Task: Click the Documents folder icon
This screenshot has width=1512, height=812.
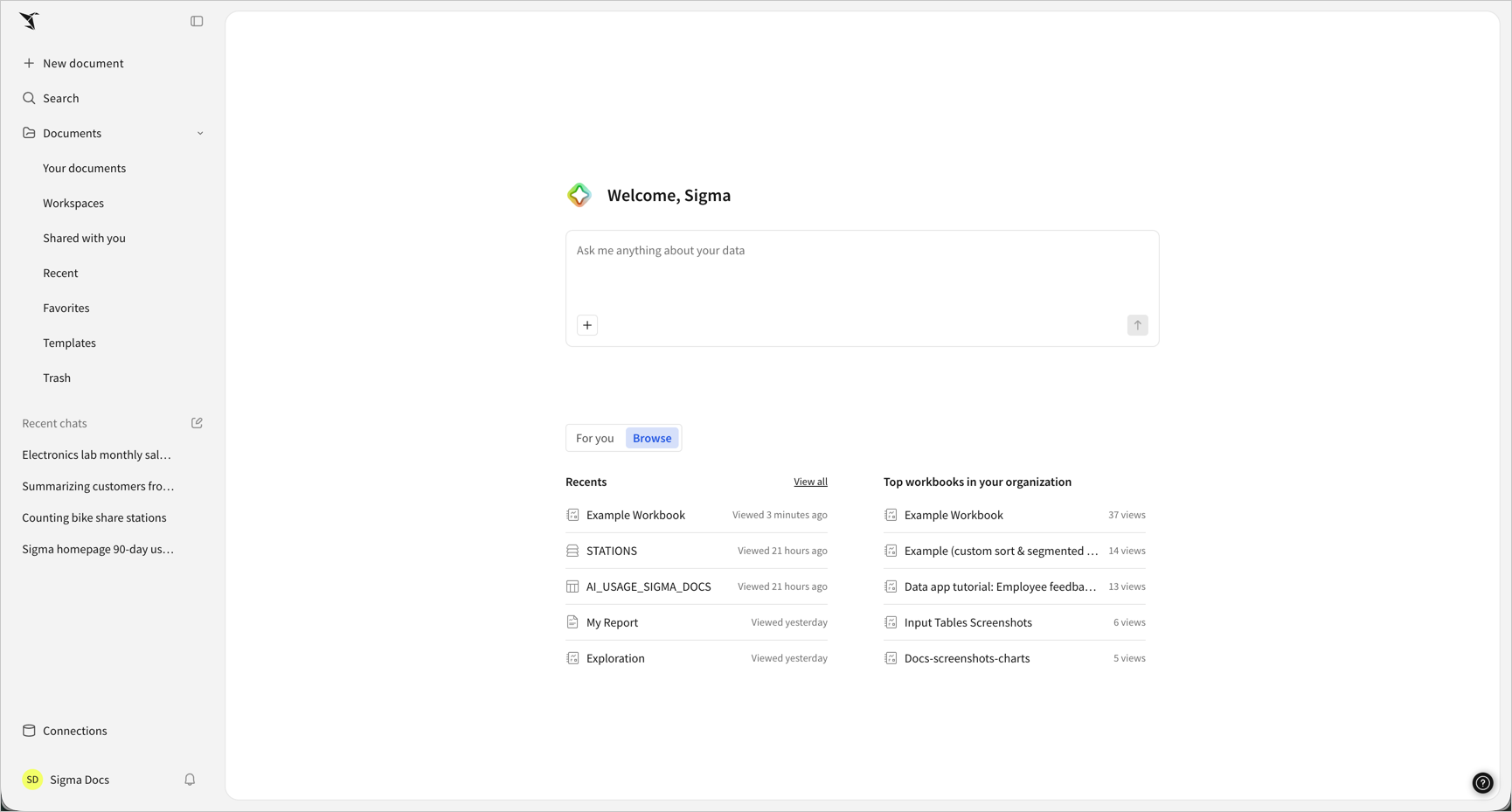Action: pyautogui.click(x=29, y=133)
